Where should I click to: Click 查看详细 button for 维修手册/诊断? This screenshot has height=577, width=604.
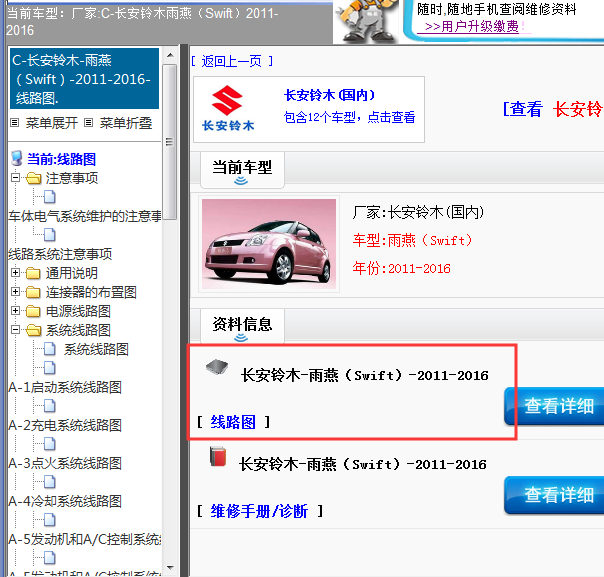pos(554,495)
